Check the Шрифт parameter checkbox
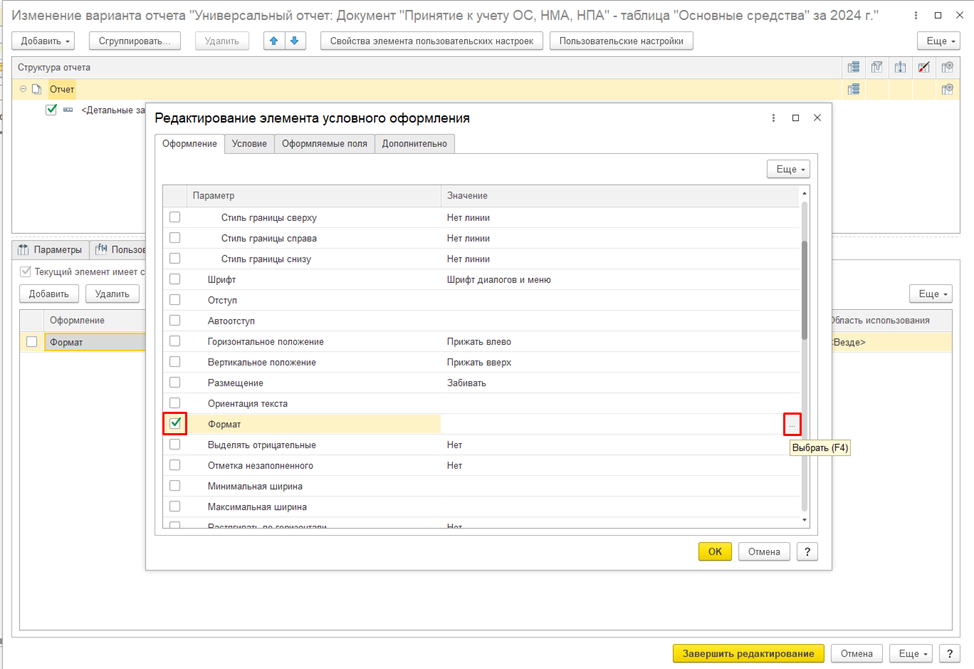Screen dimensions: 974x669 [175, 279]
